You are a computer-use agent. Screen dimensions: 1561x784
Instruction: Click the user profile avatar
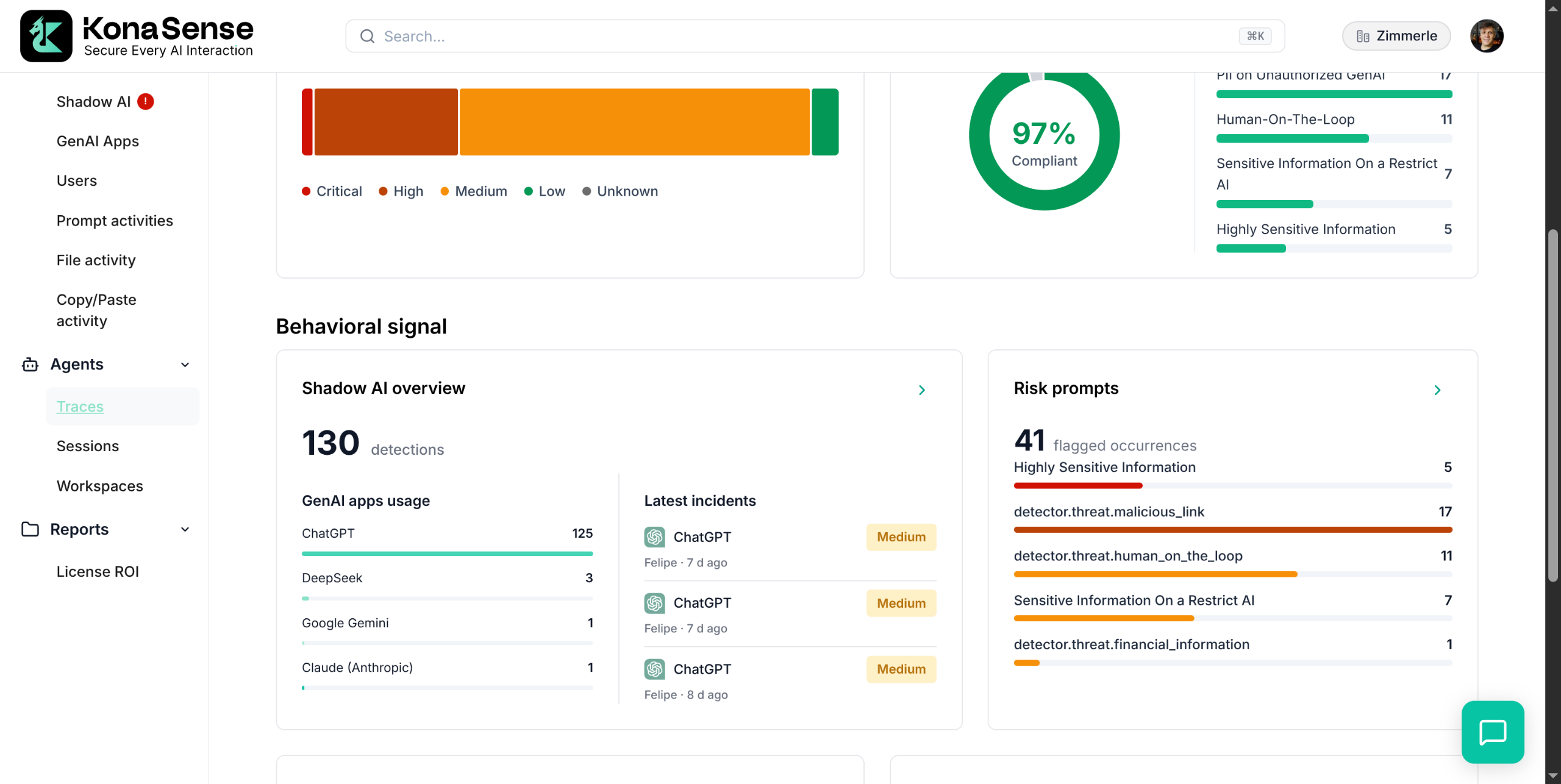point(1486,36)
